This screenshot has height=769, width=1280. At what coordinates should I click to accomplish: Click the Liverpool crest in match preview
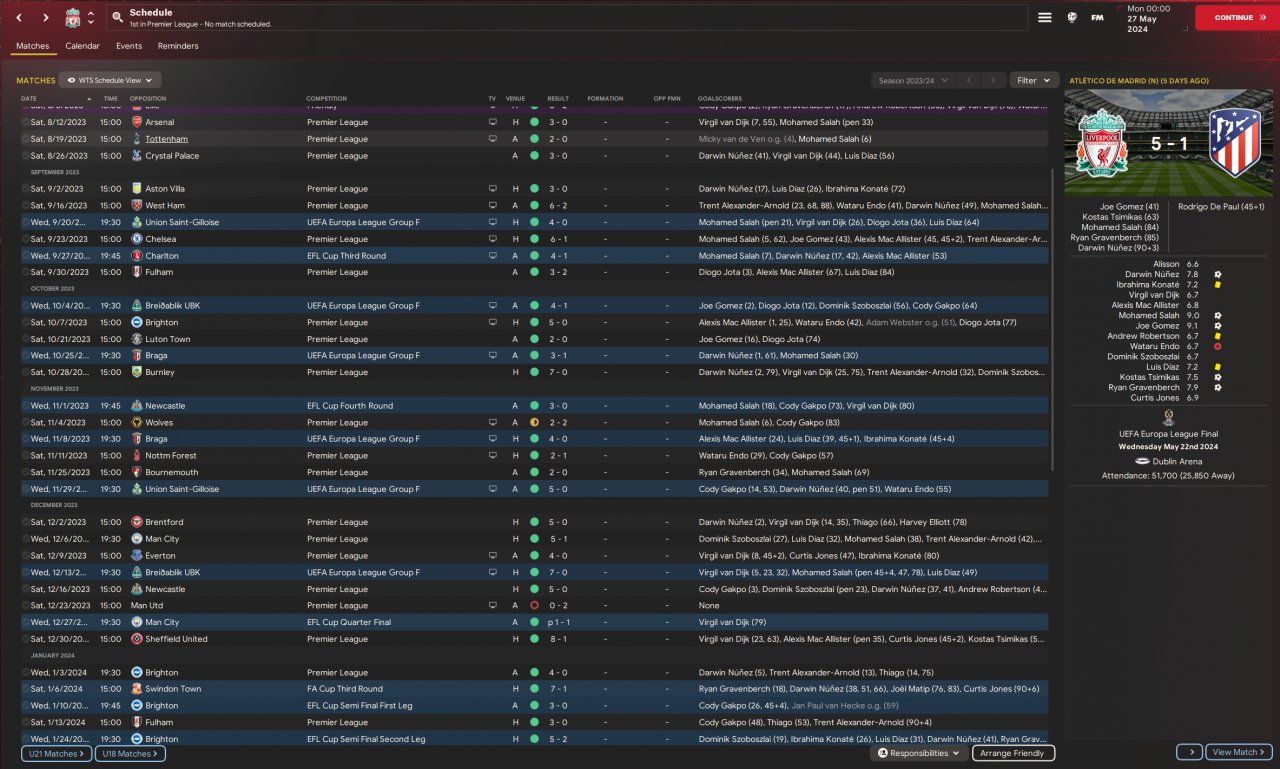click(1102, 143)
